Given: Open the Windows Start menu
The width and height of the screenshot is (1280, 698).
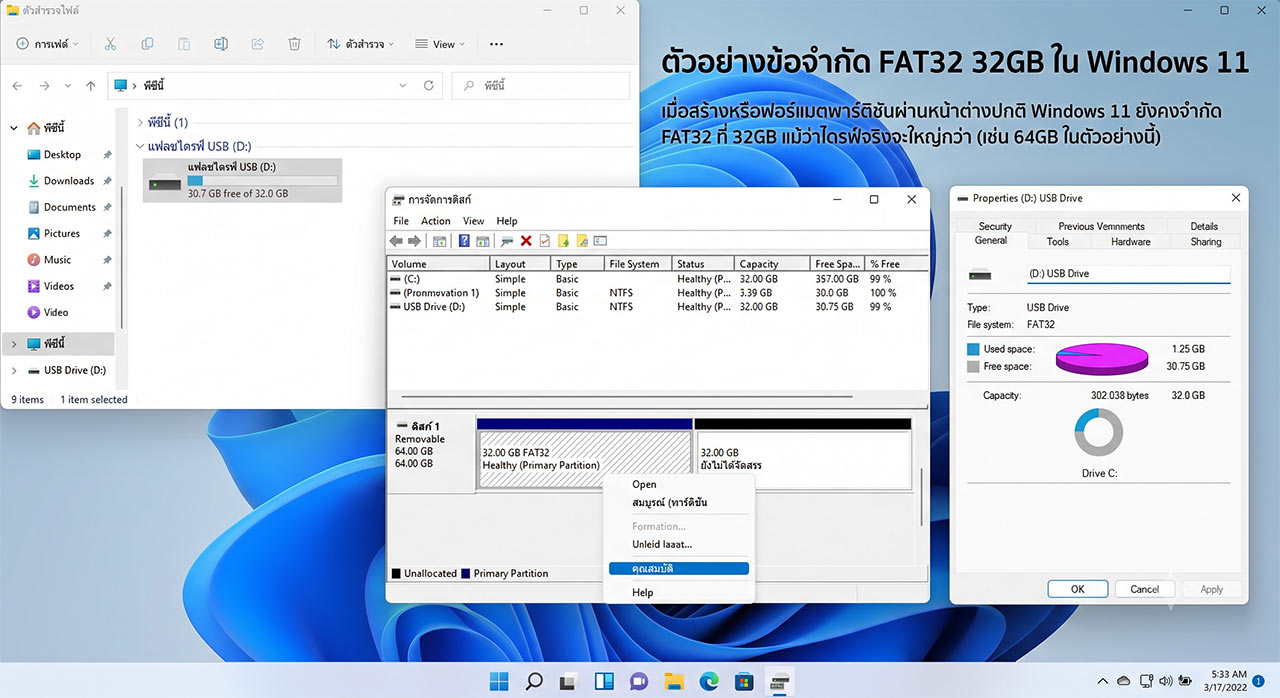Looking at the screenshot, I should click(x=498, y=682).
